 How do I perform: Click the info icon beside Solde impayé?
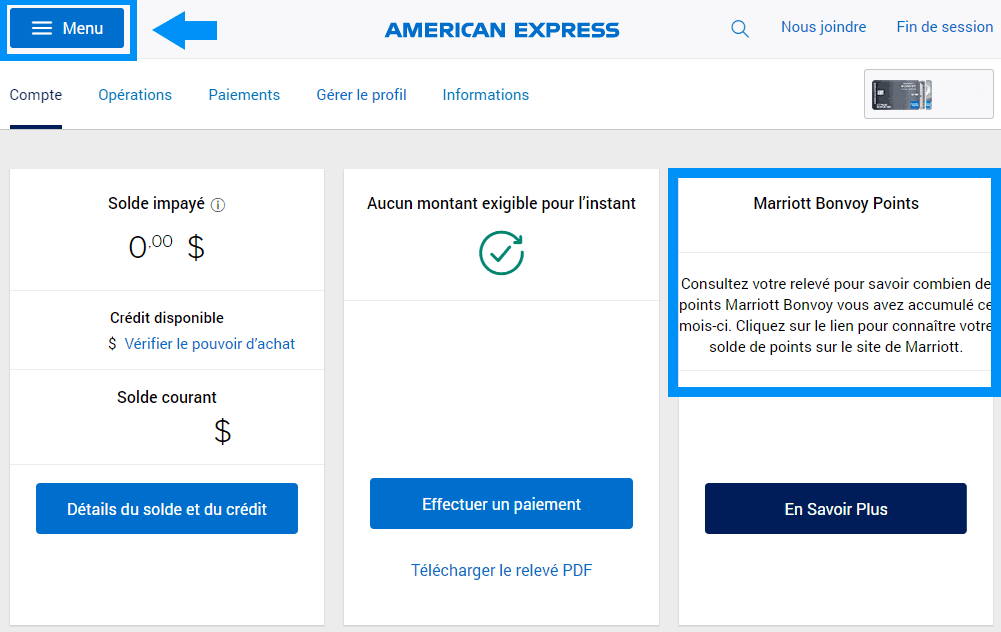click(221, 204)
